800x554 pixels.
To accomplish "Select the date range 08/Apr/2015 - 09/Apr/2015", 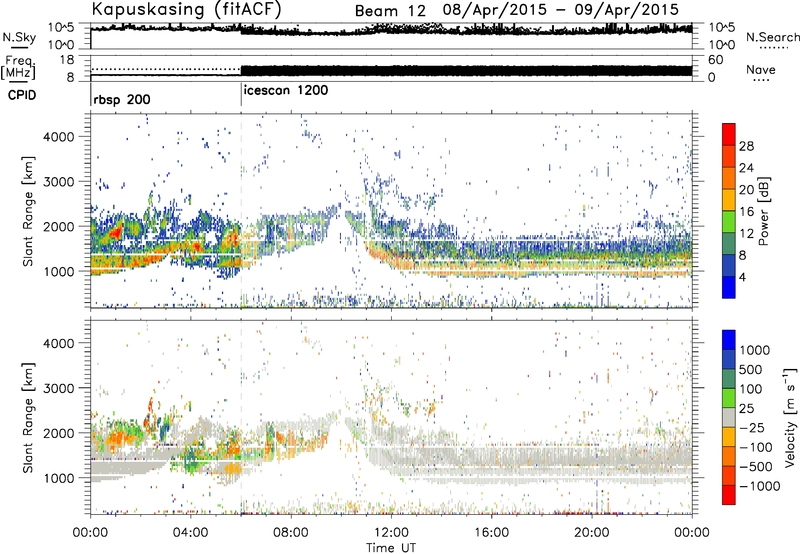I will point(561,10).
